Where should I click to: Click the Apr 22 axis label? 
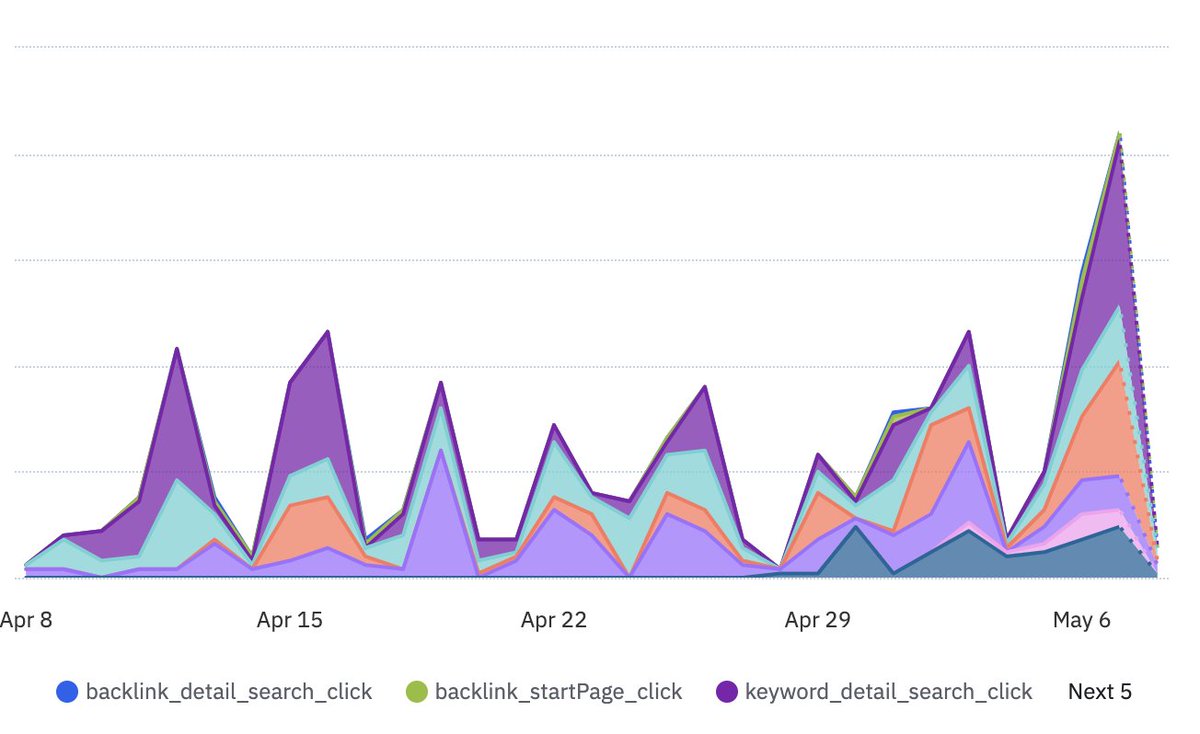point(553,620)
